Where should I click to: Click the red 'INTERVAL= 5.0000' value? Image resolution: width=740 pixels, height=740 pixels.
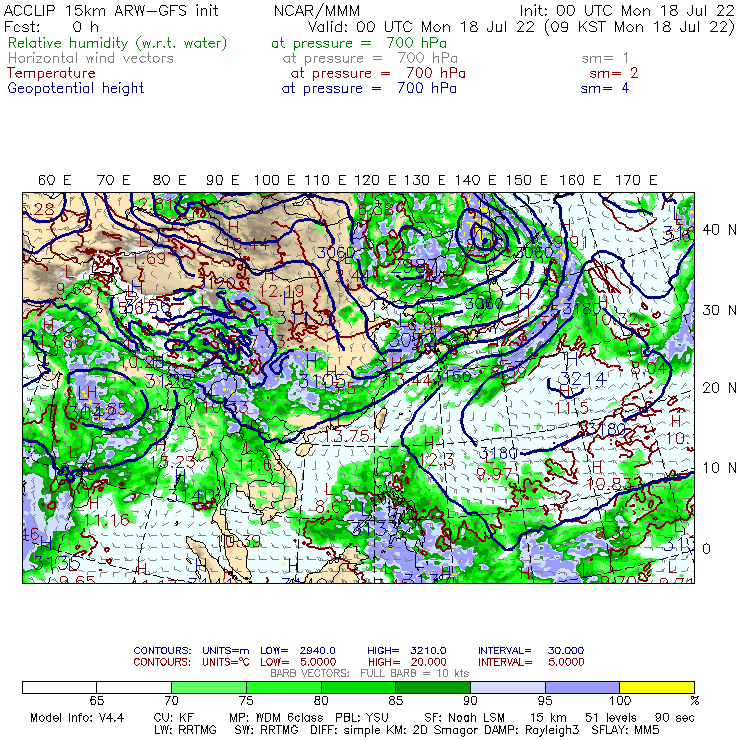pyautogui.click(x=531, y=662)
